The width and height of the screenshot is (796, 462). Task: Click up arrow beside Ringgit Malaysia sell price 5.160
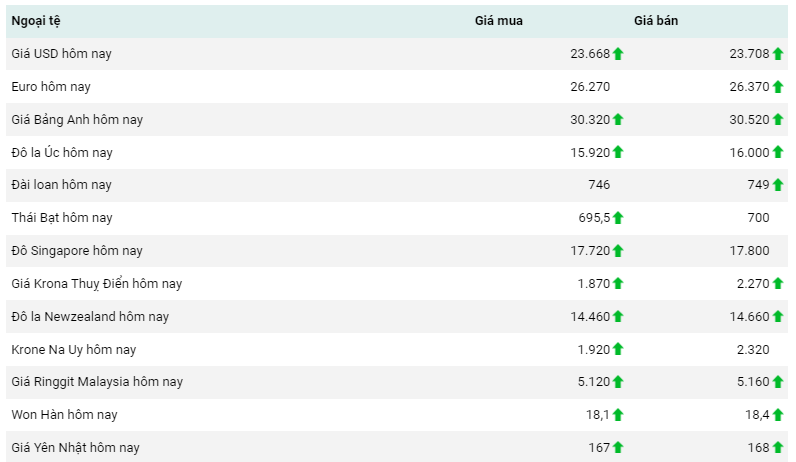(x=778, y=382)
